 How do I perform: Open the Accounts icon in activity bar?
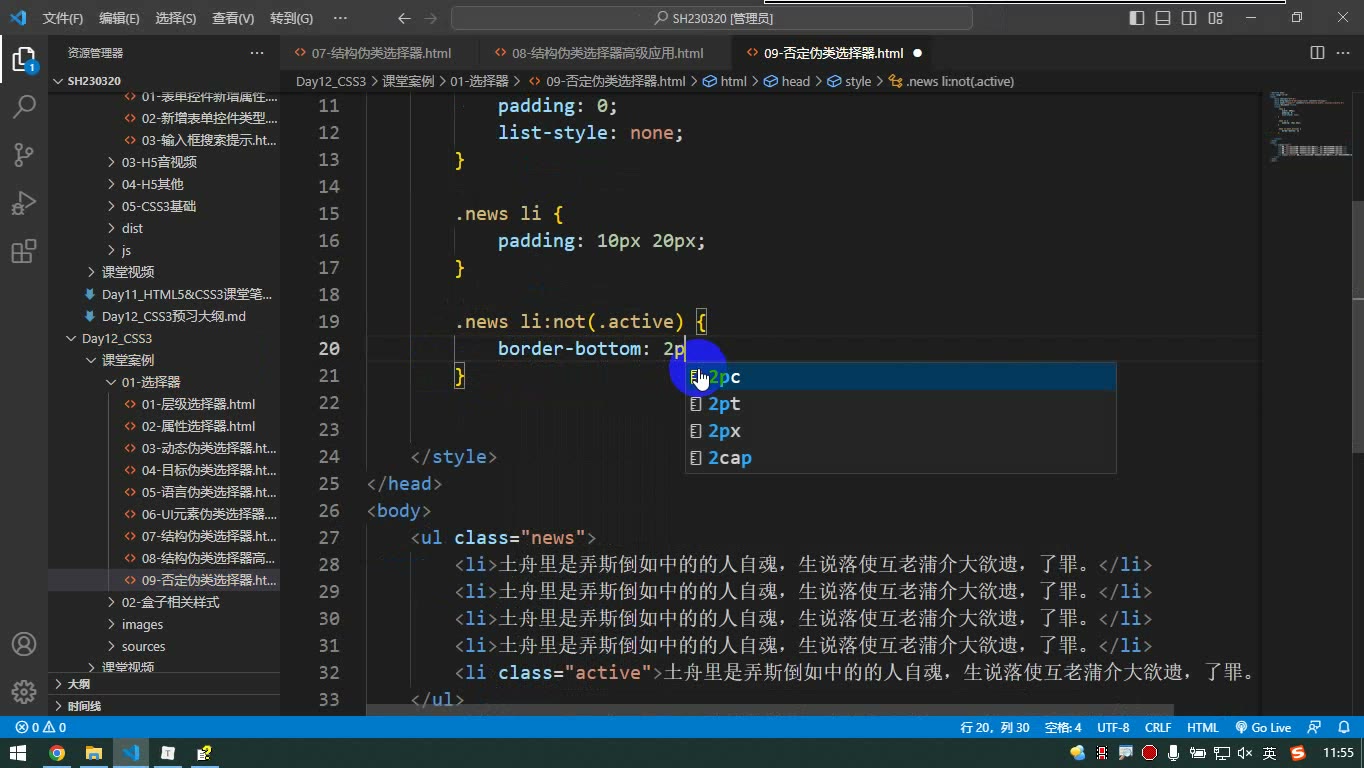click(x=24, y=644)
